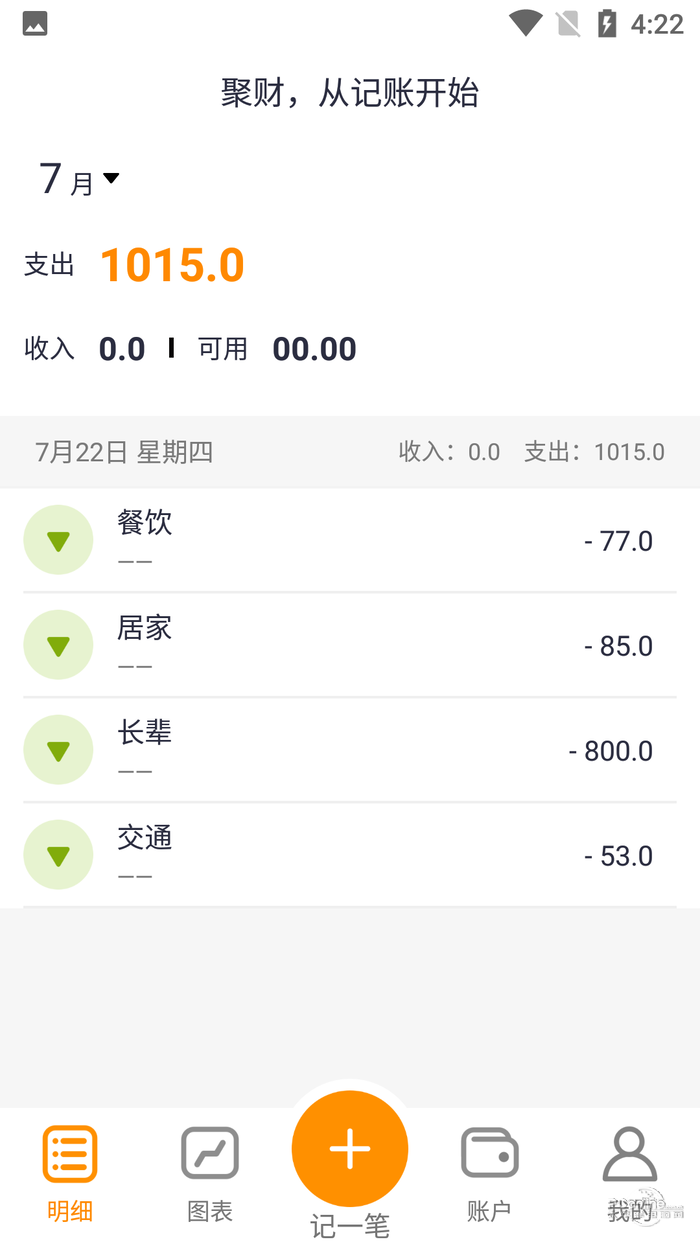700x1244 pixels.
Task: Select the 居家 expense amount of 85.0
Action: [x=618, y=646]
